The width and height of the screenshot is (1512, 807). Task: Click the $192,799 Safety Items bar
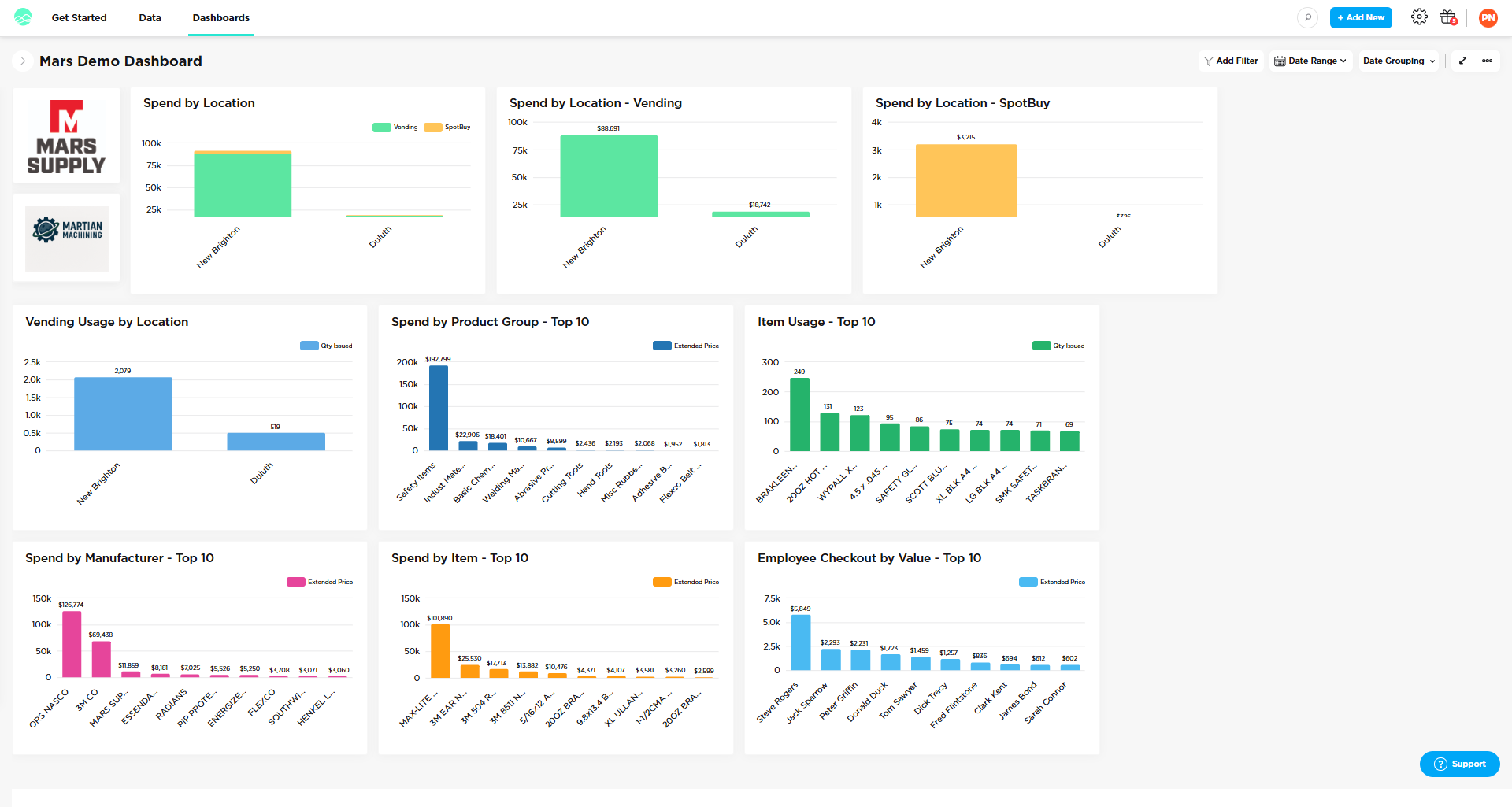pos(439,408)
